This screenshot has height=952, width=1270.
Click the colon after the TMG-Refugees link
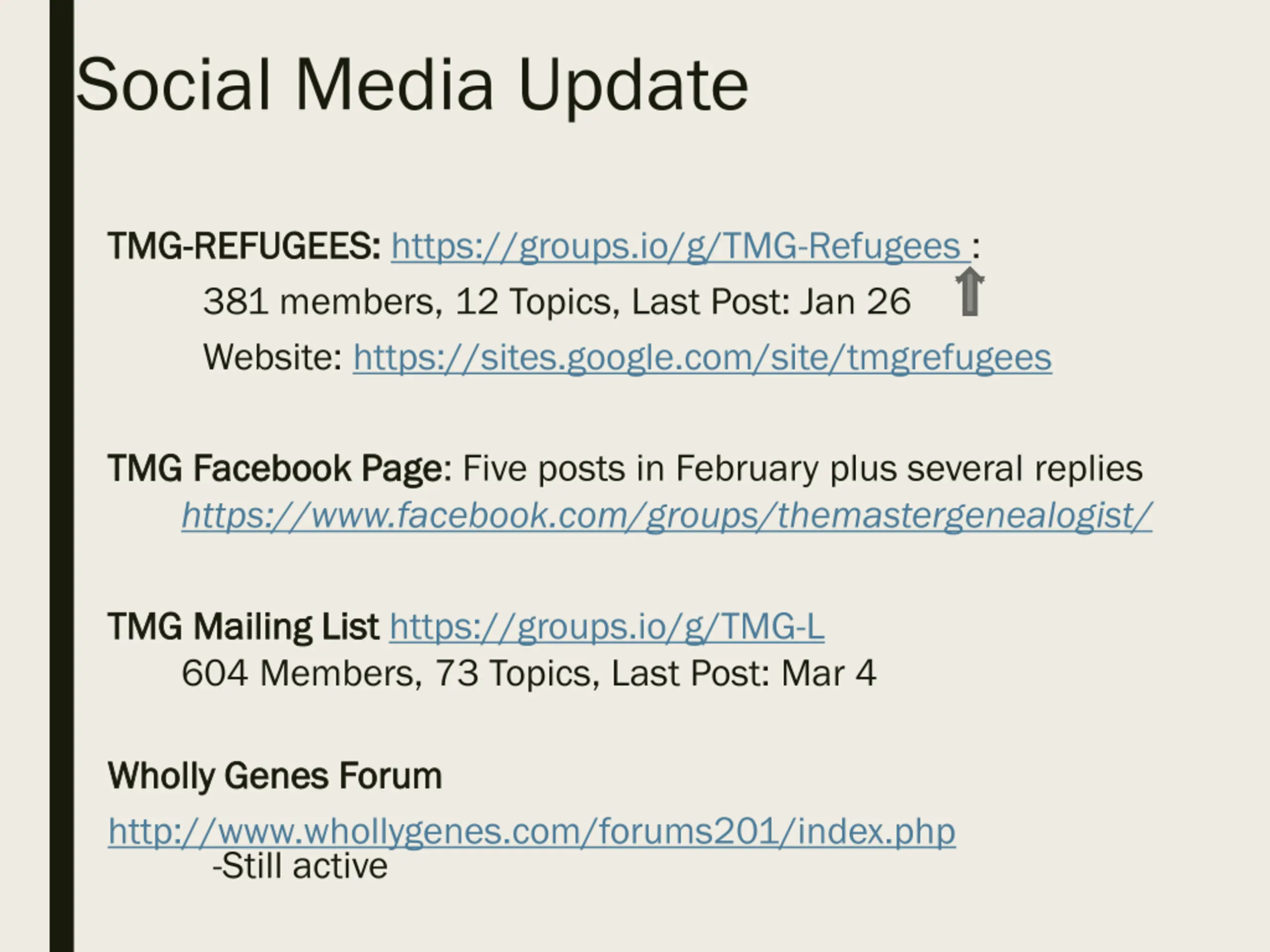pyautogui.click(x=976, y=247)
